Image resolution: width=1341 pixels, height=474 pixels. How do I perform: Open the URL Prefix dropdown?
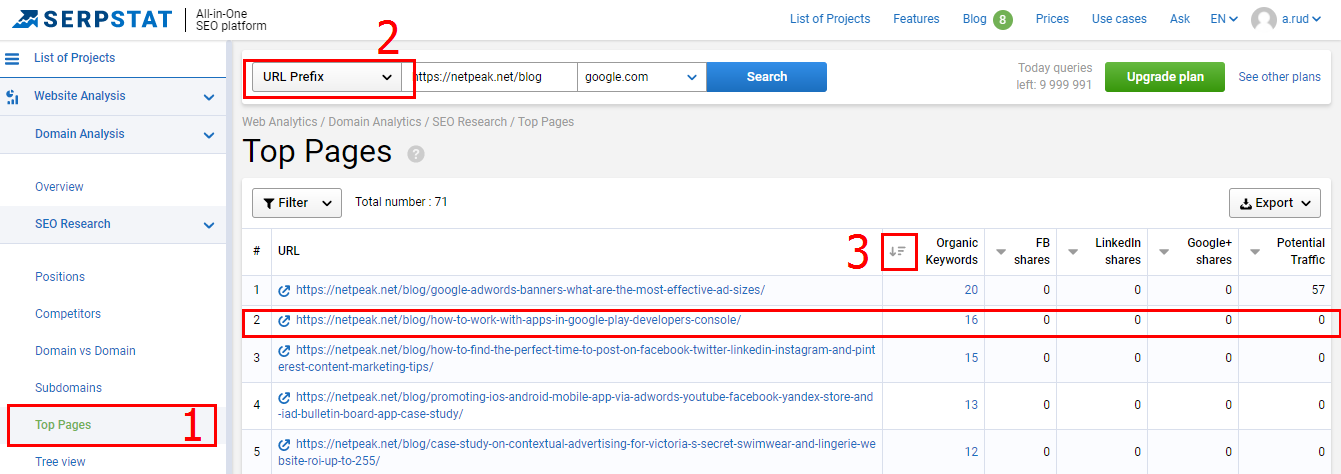tap(327, 77)
